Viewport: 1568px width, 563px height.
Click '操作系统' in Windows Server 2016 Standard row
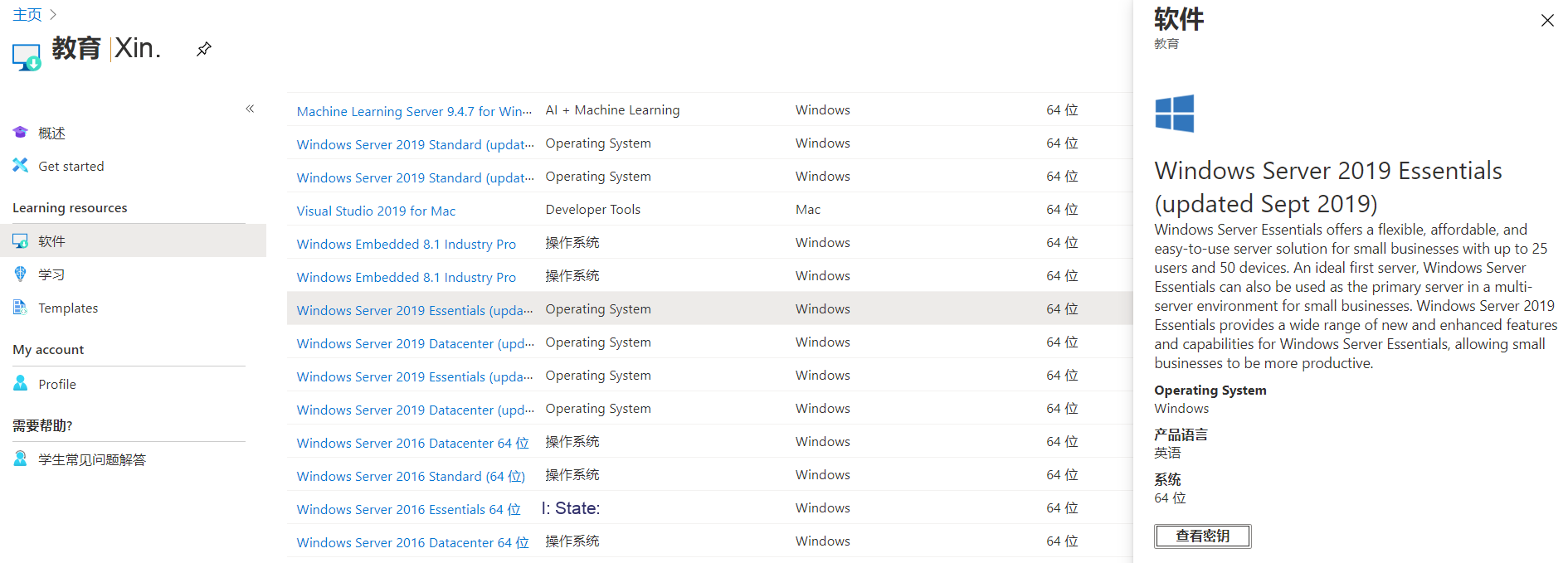[x=572, y=474]
